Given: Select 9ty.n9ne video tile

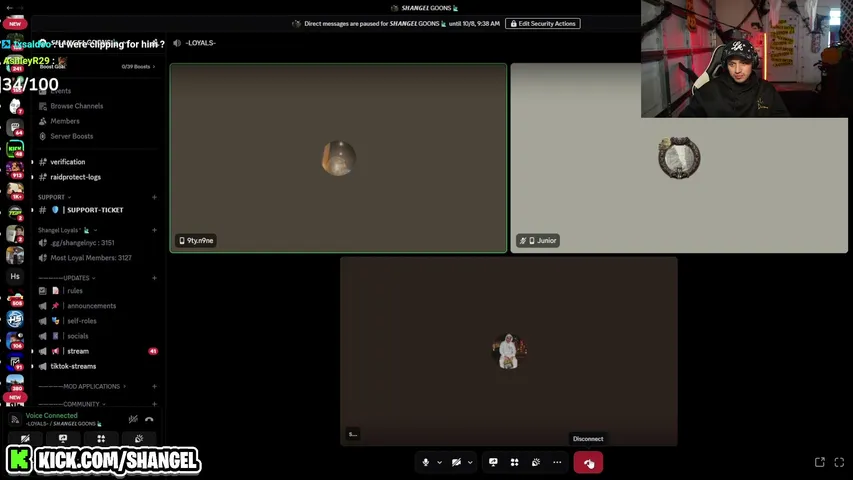Looking at the screenshot, I should click(x=338, y=158).
